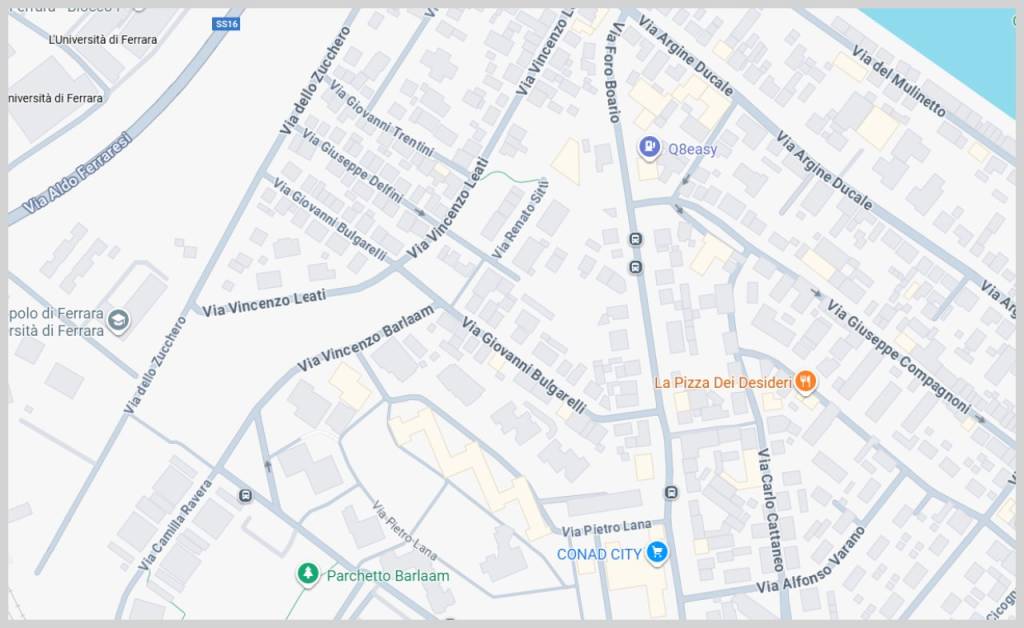Screen dimensions: 1024x628
Task: Select the upper bus stop on Via Foro Boario
Action: click(x=635, y=240)
